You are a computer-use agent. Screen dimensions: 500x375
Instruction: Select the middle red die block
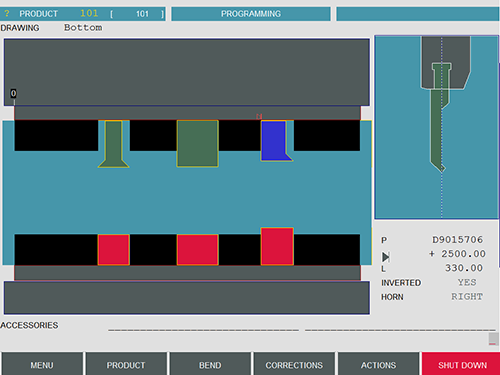(x=198, y=250)
